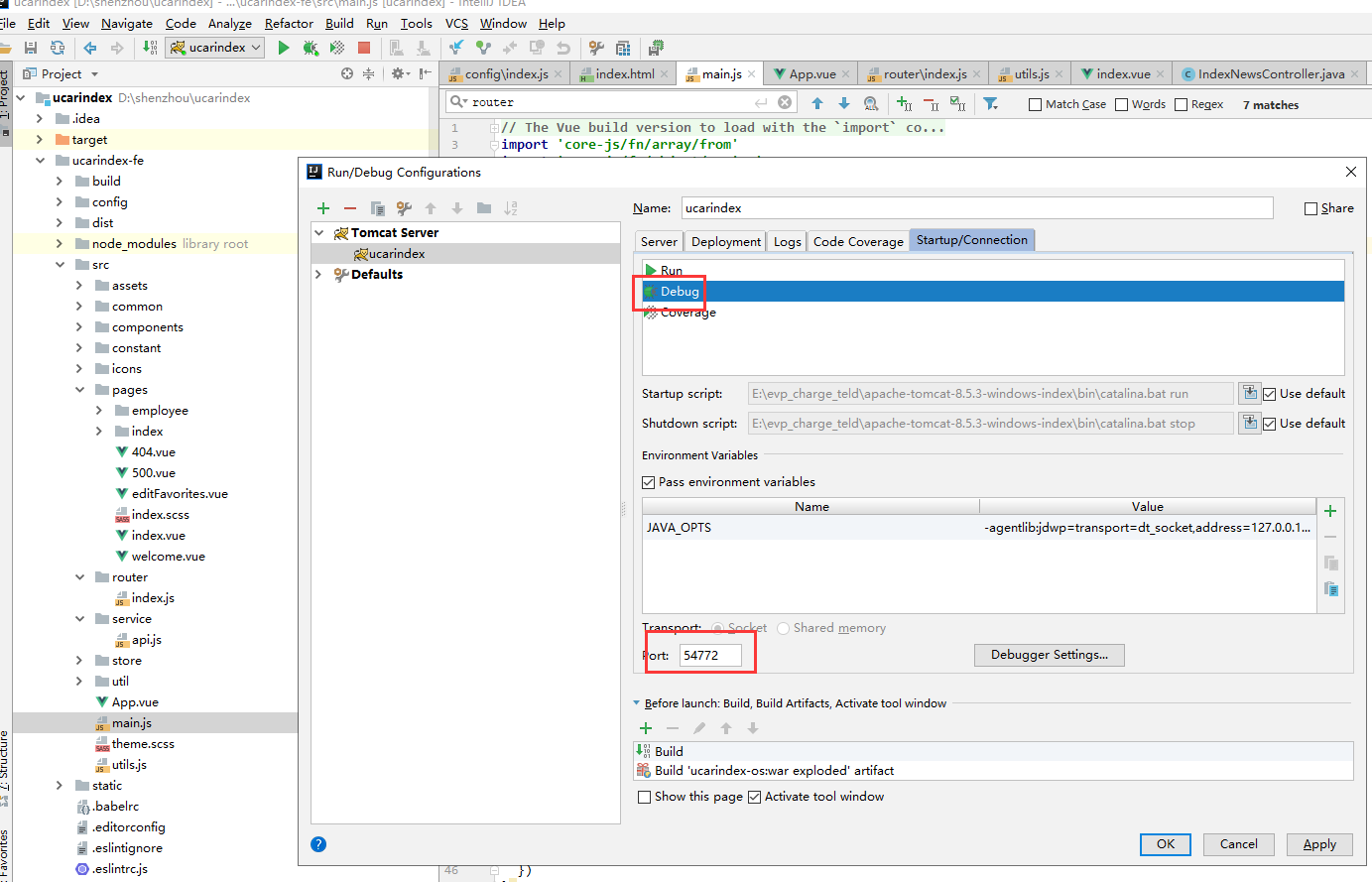This screenshot has width=1372, height=882.
Task: Click the Make Project build icon
Action: (x=150, y=48)
